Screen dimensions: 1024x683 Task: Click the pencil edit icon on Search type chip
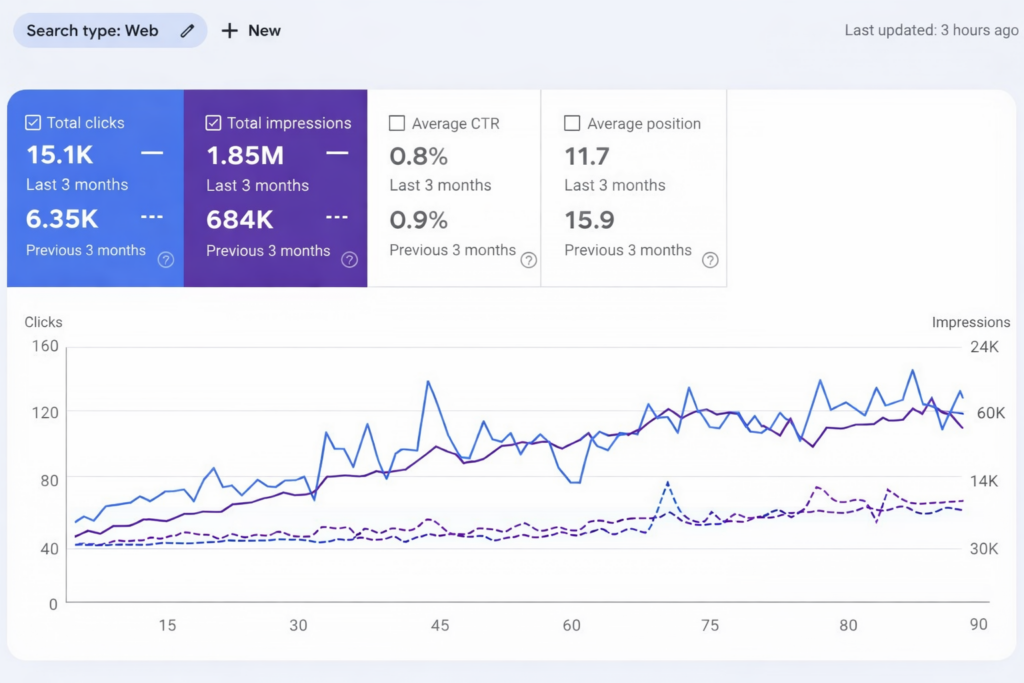[x=187, y=31]
